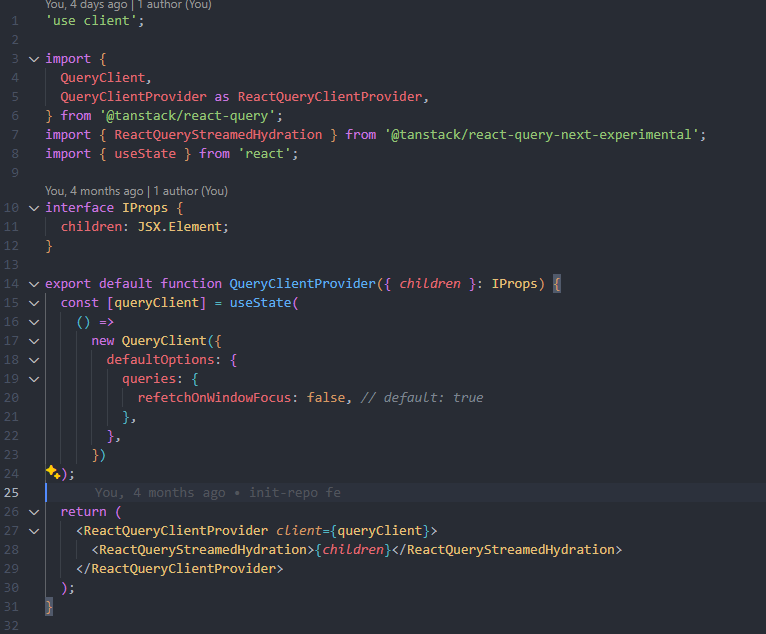Collapse the export default function at line 14

click(34, 284)
